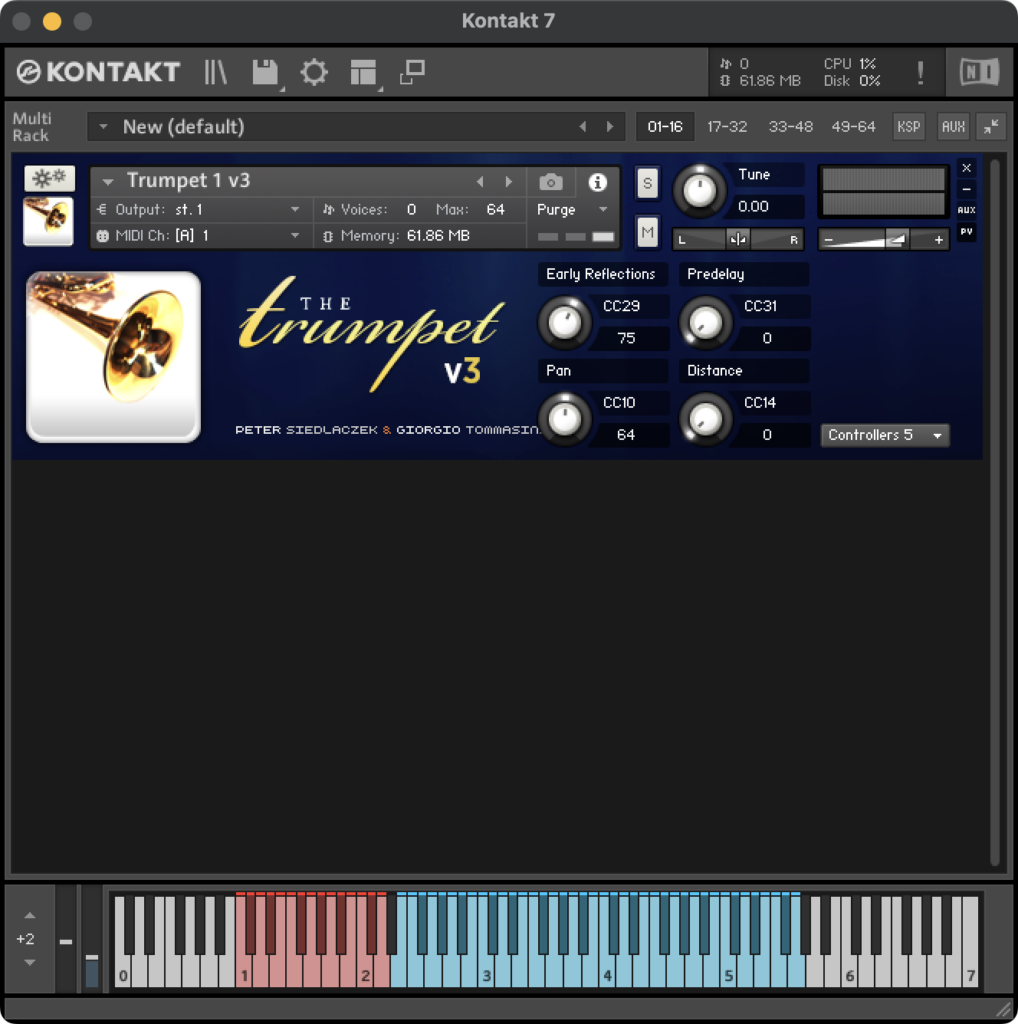The image size is (1018, 1024).
Task: Click the Kontakt logo
Action: (98, 72)
